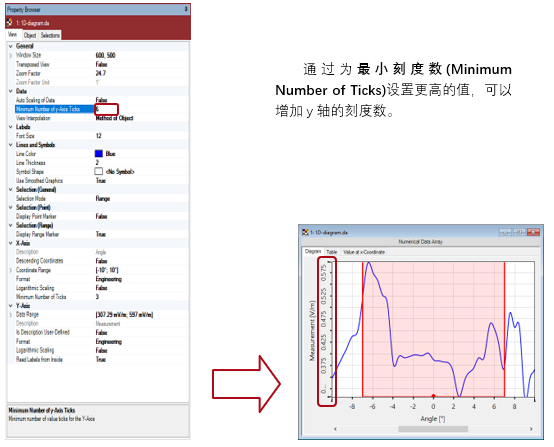The height and width of the screenshot is (447, 554).
Task: Switch to the Object tab
Action: tap(30, 35)
